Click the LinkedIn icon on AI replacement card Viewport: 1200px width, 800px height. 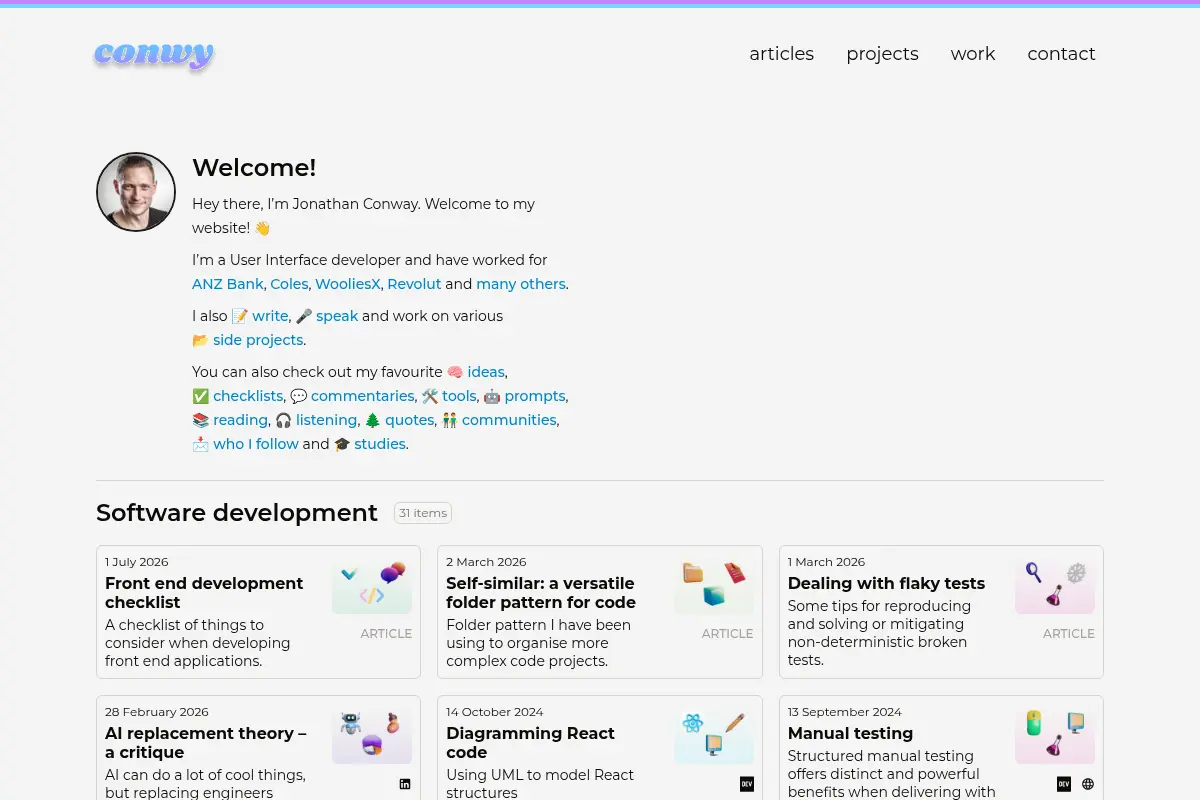405,784
